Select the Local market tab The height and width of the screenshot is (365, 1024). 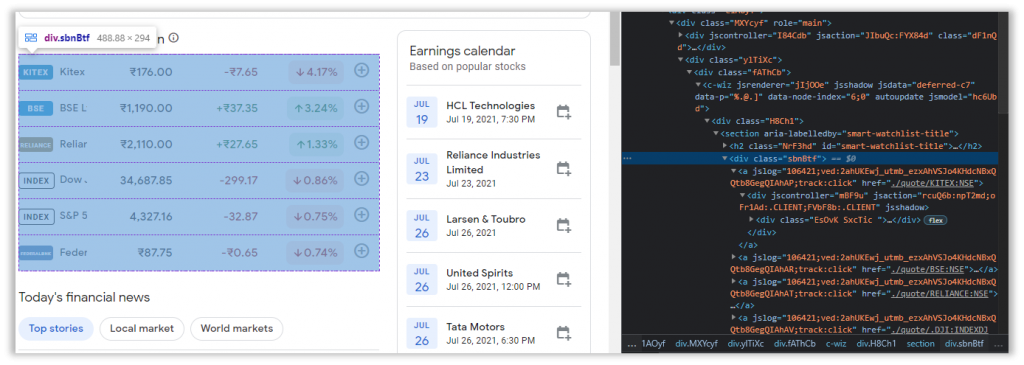142,328
